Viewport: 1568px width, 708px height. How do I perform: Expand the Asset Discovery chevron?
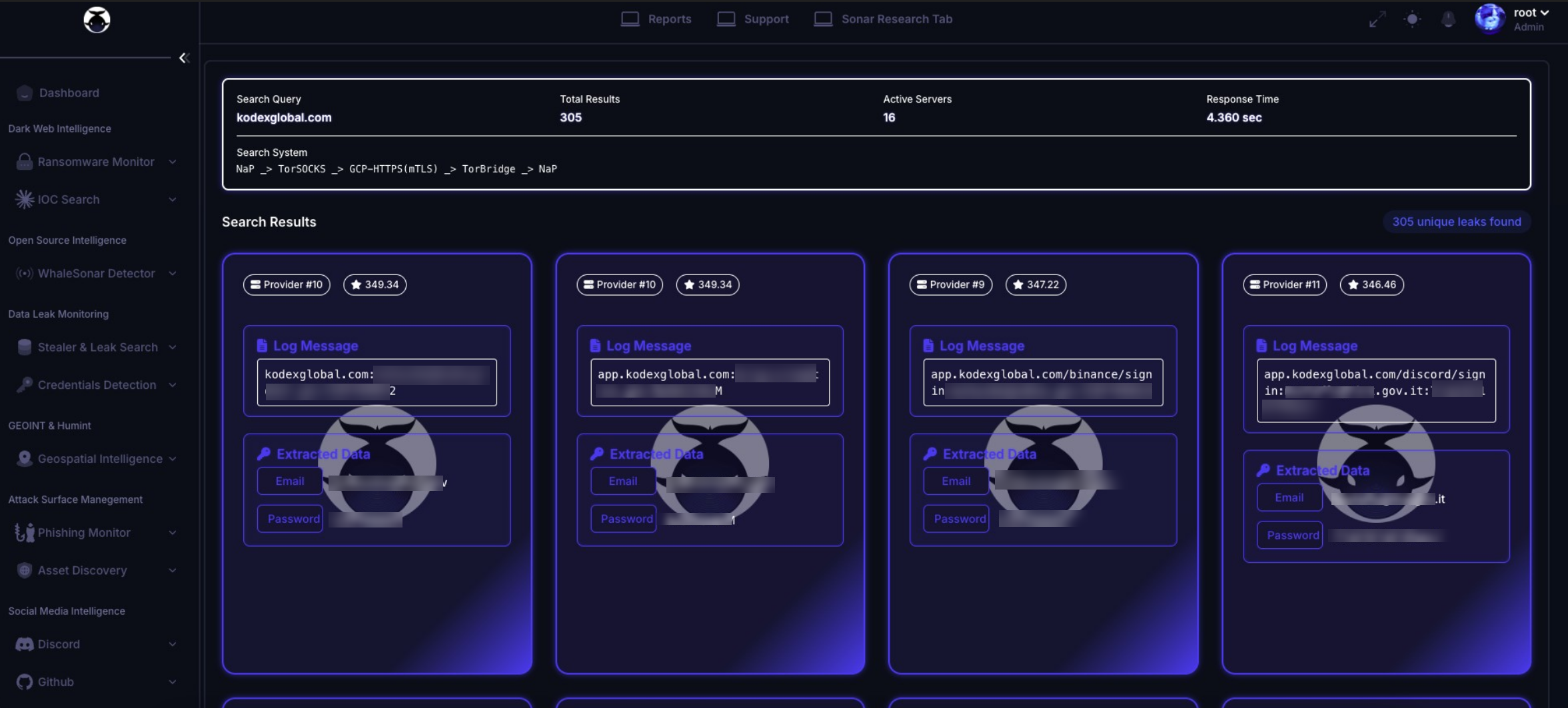pos(173,570)
